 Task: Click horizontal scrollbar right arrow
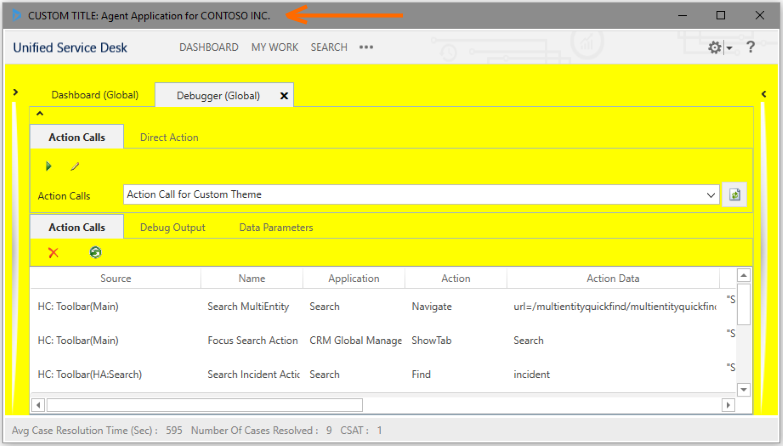(x=728, y=405)
